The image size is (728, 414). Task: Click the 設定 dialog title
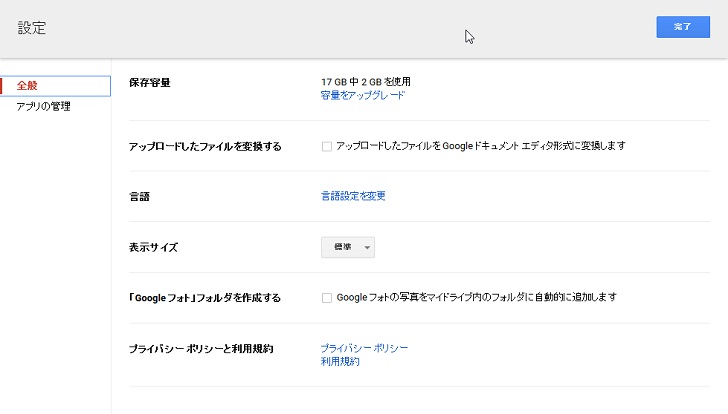tap(32, 28)
